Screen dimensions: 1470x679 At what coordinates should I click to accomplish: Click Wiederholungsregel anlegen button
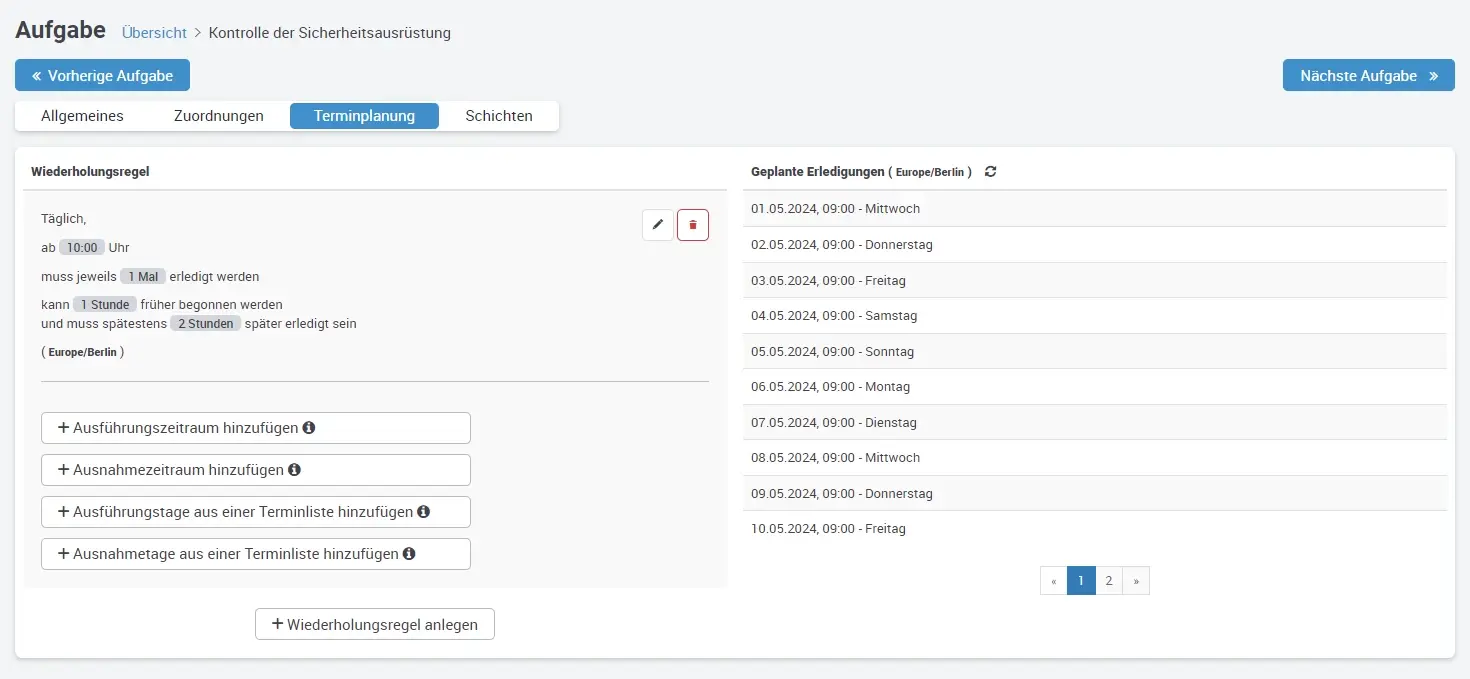click(375, 624)
